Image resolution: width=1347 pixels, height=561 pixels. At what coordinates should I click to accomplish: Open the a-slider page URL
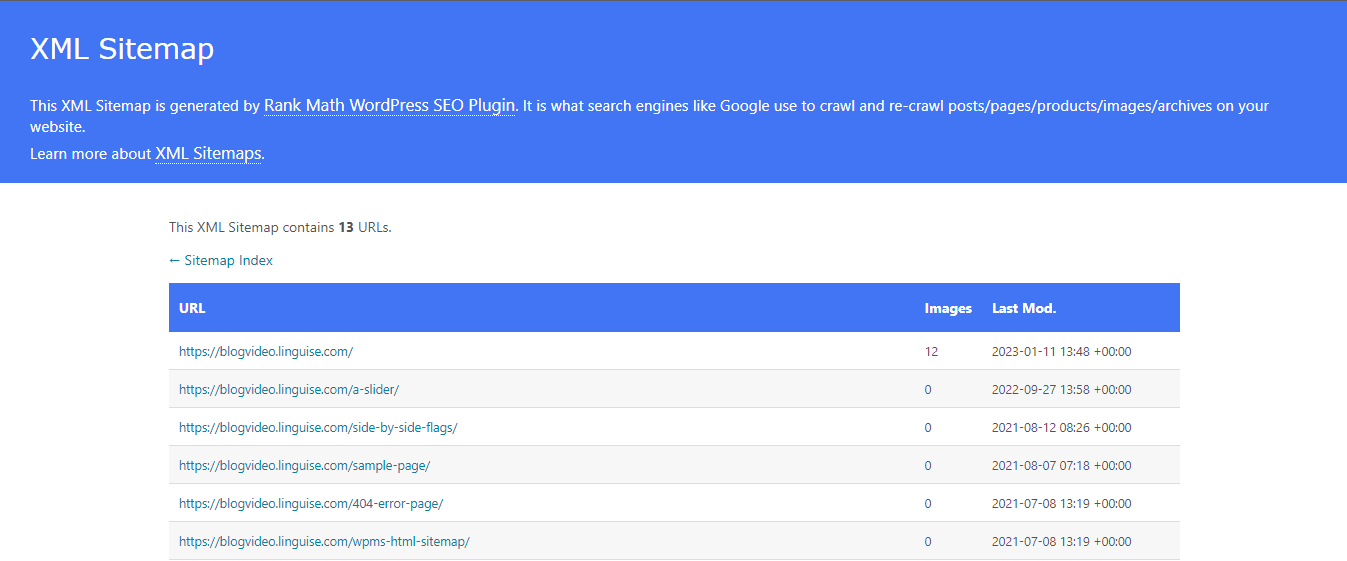tap(289, 390)
